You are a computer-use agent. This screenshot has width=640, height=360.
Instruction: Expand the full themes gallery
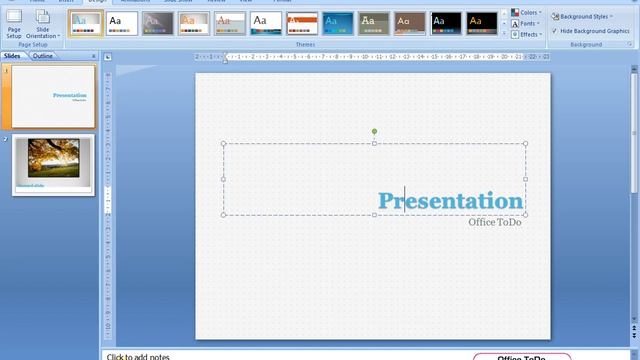tap(504, 33)
